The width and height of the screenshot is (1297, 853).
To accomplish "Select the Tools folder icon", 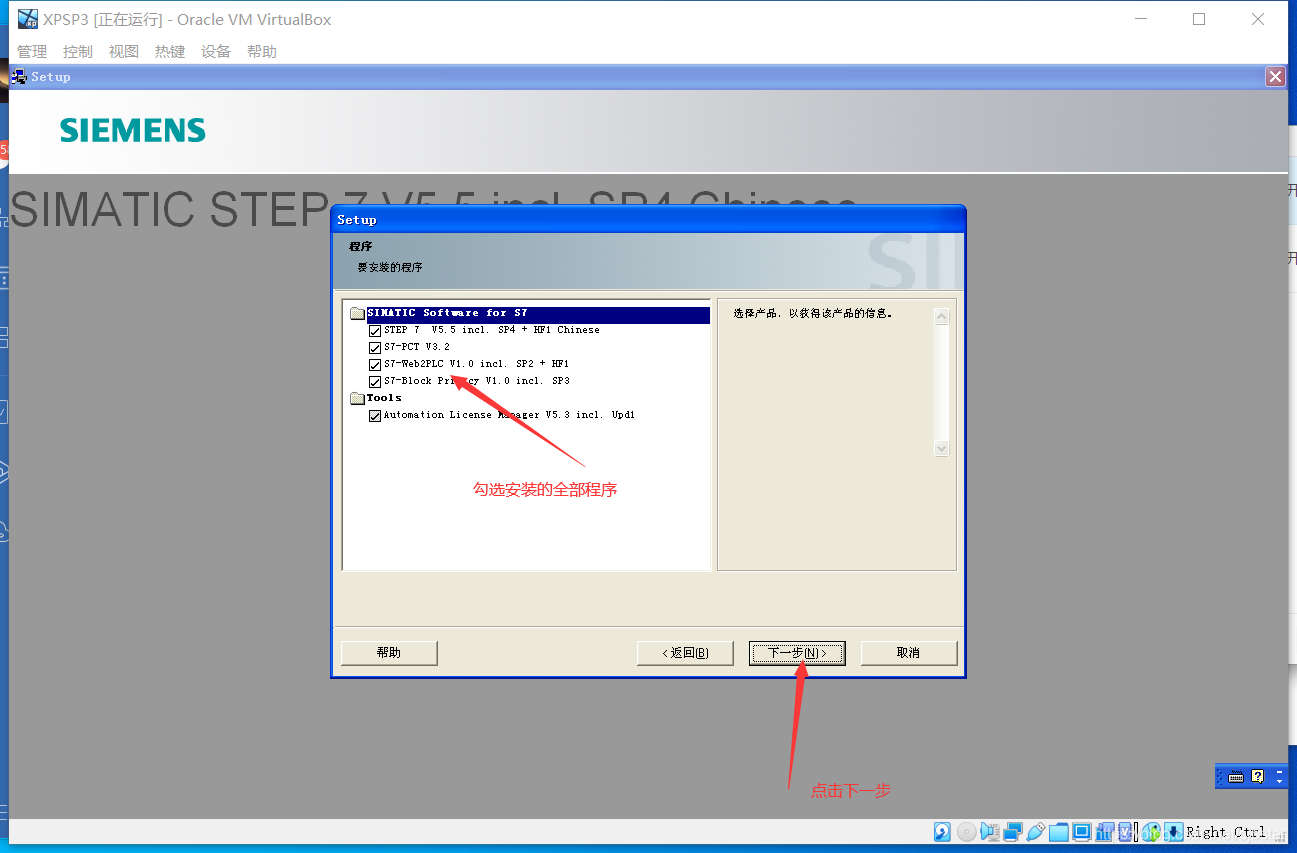I will (x=357, y=398).
